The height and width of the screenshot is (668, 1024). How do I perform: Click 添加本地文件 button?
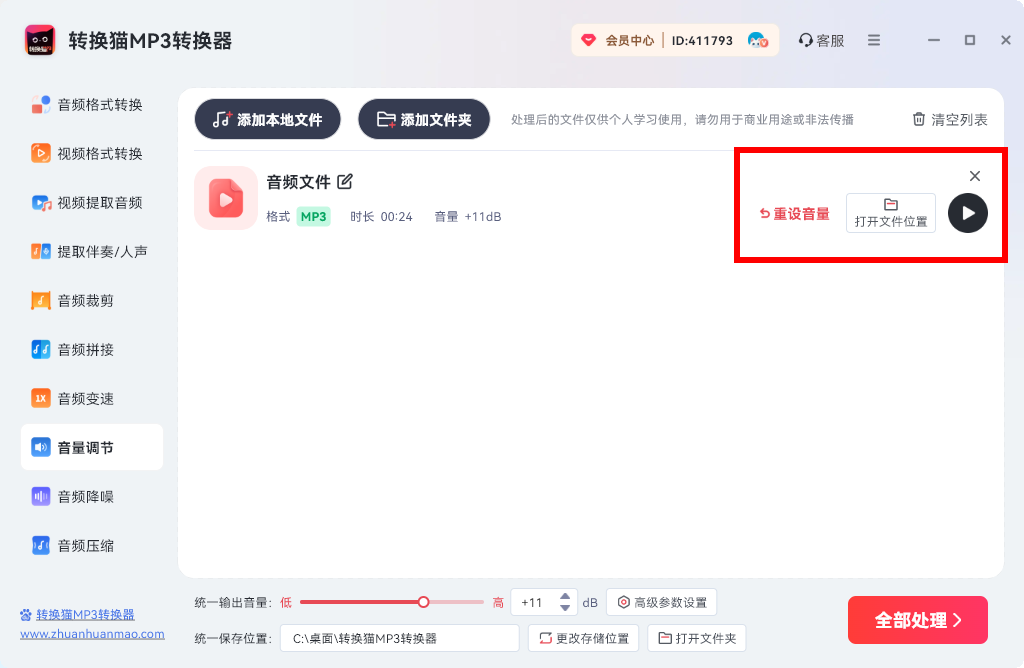pyautogui.click(x=268, y=119)
